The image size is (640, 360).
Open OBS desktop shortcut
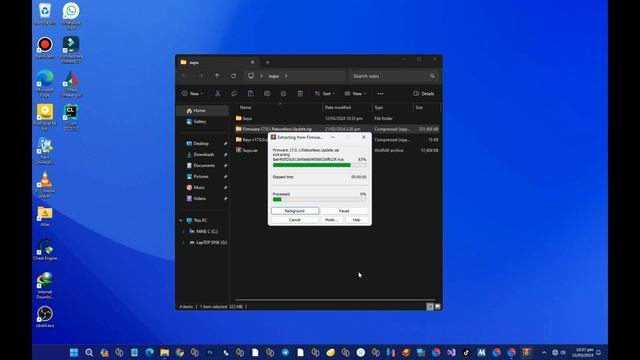[x=45, y=317]
